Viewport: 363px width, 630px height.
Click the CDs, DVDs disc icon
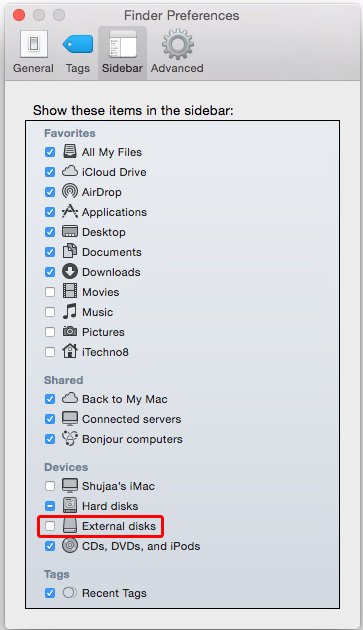[70, 546]
